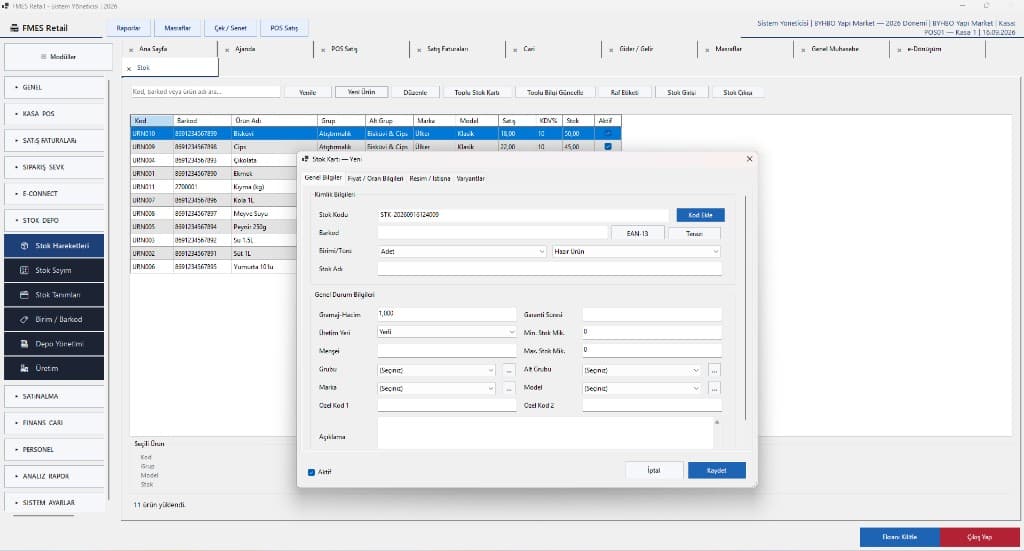Open the Alt Grubu selection dropdown
Viewport: 1024px width, 551px height.
click(x=642, y=370)
